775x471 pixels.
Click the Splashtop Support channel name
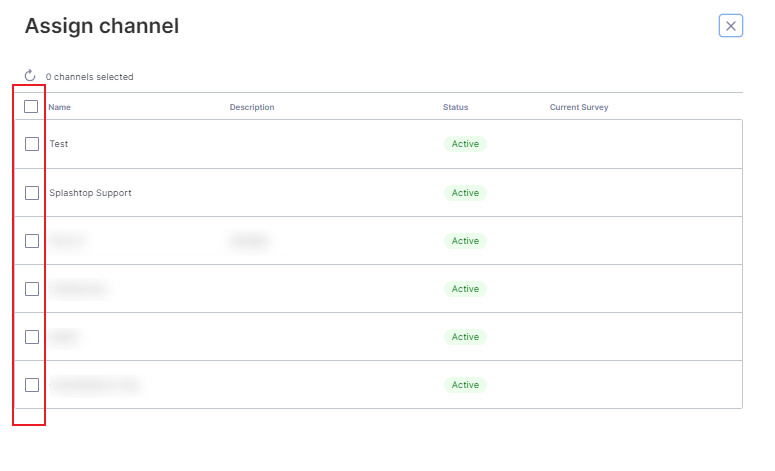[90, 193]
